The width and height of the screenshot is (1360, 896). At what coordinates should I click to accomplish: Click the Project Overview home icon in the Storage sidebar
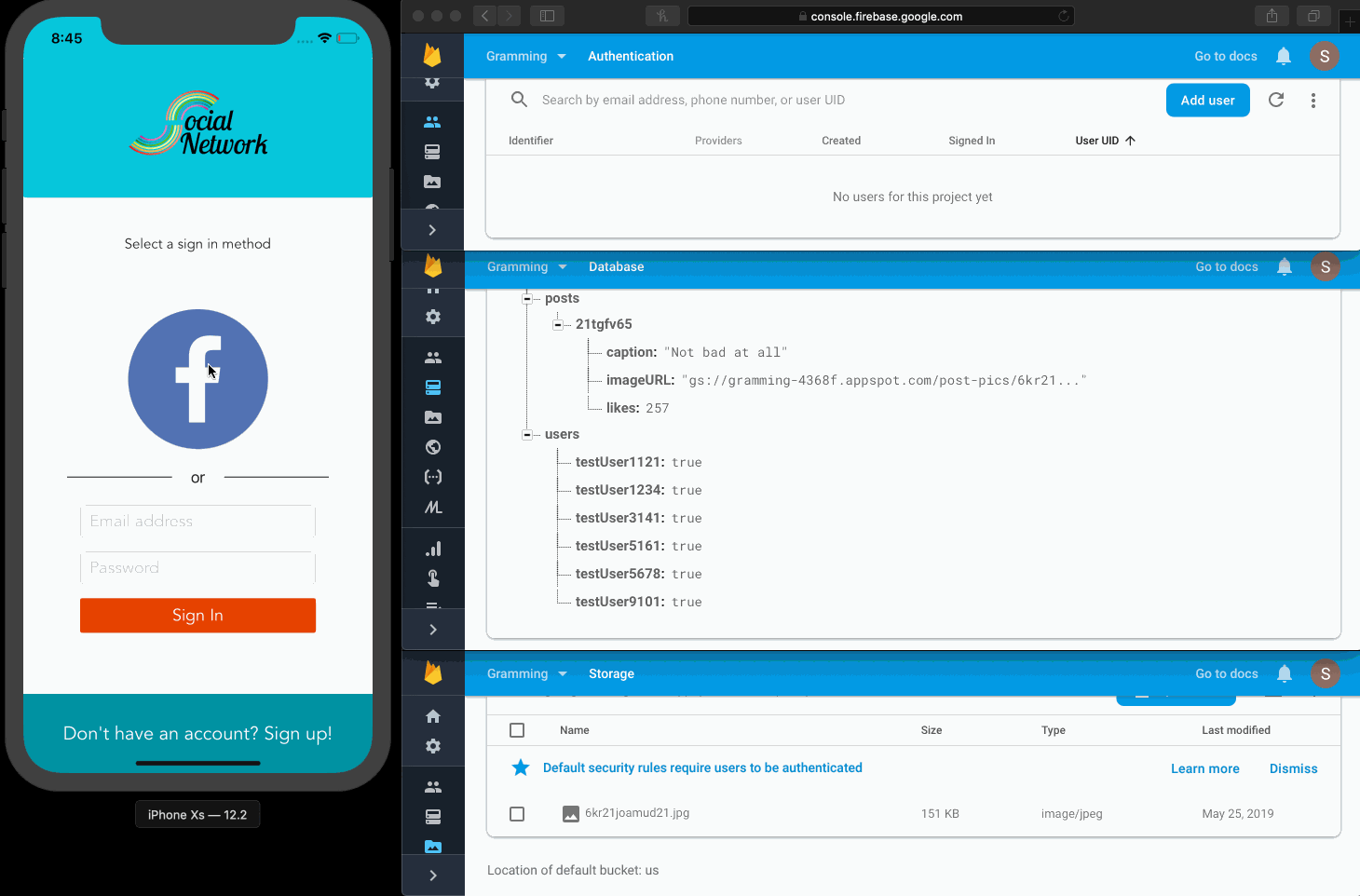(433, 716)
